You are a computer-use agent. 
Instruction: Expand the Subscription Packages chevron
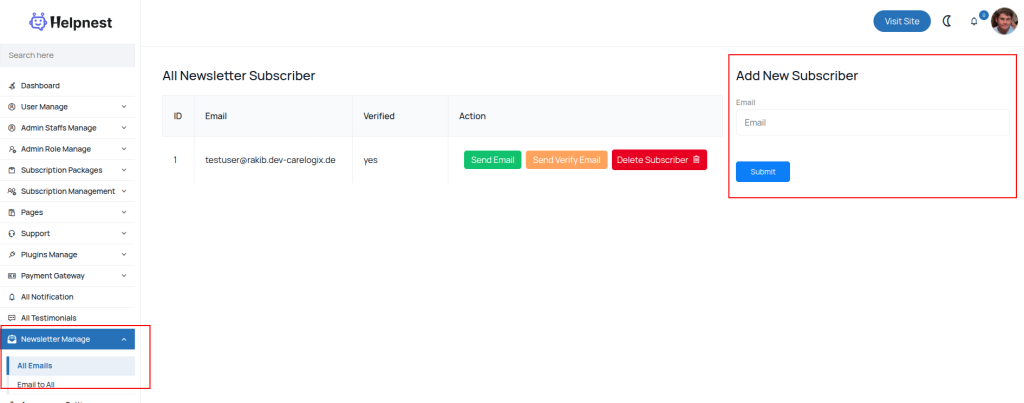pos(124,170)
